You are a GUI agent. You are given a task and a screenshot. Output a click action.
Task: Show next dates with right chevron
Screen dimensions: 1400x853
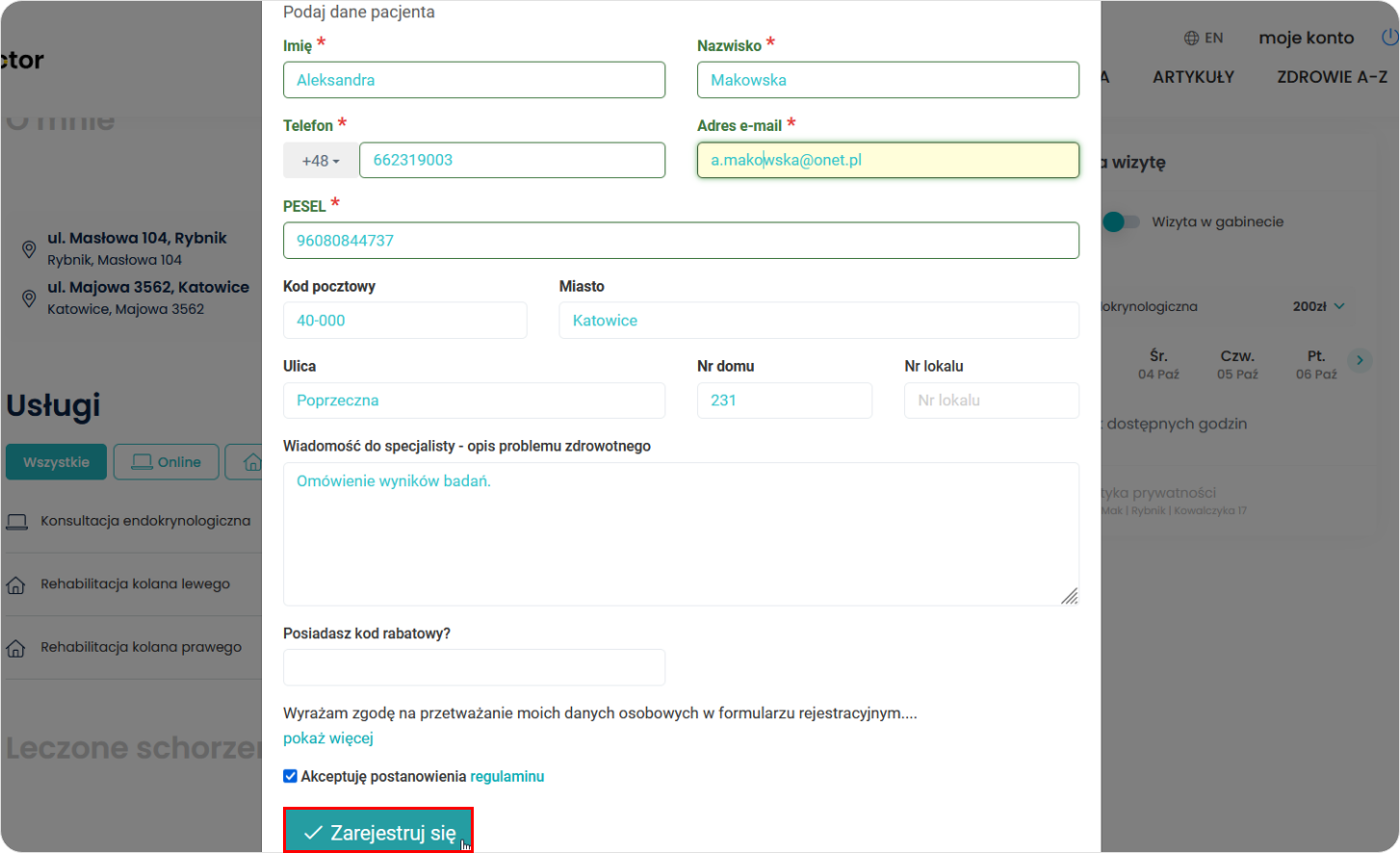(1360, 360)
